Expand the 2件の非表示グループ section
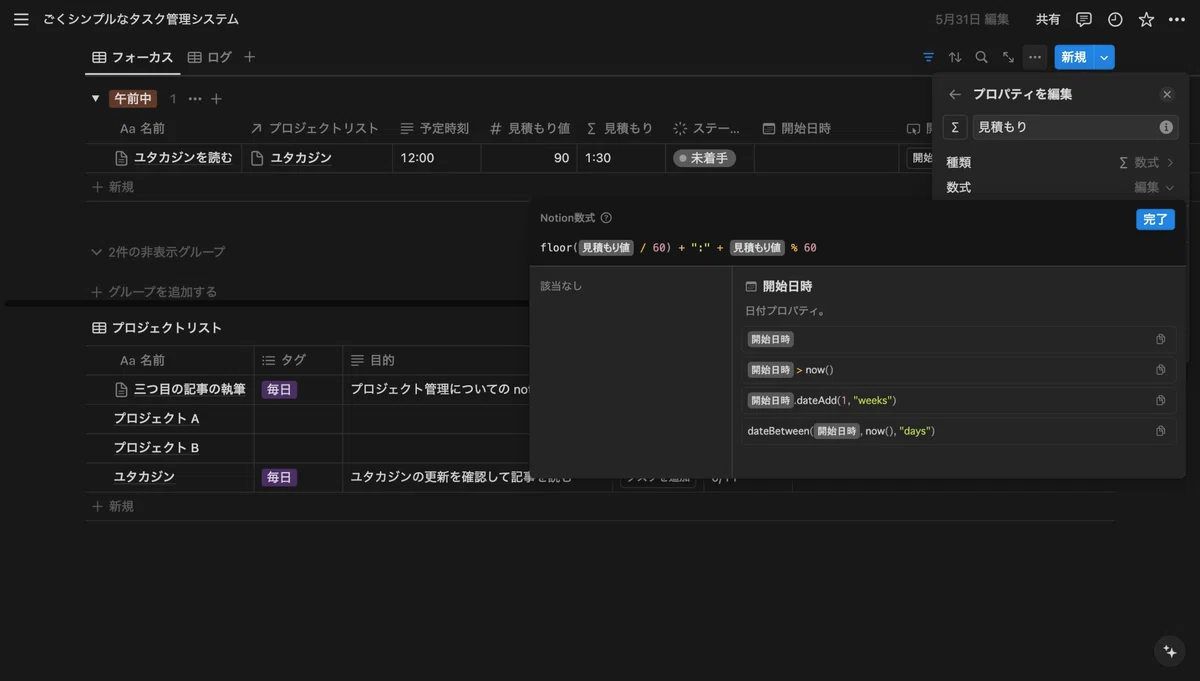Viewport: 1200px width, 681px height. click(x=158, y=252)
